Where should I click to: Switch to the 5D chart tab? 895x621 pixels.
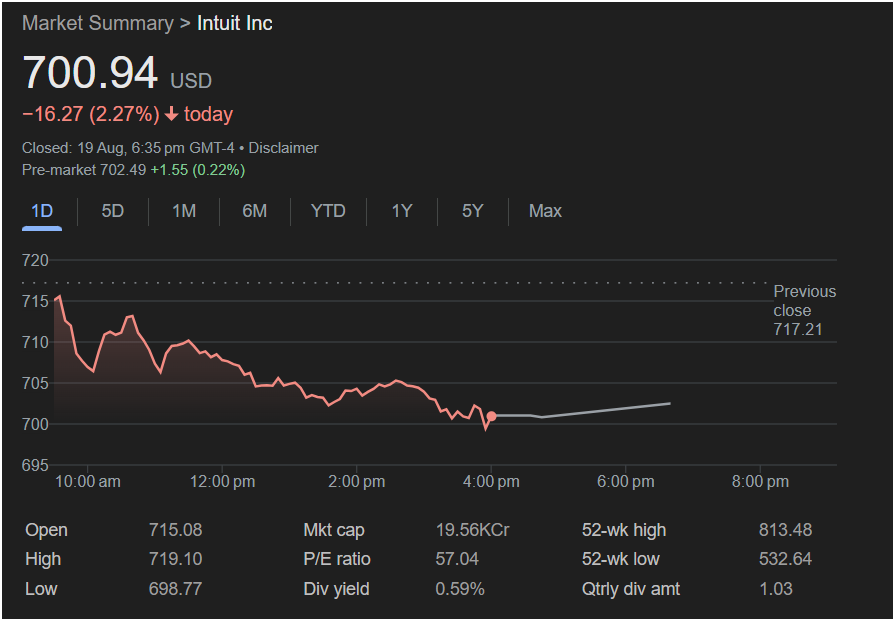112,211
